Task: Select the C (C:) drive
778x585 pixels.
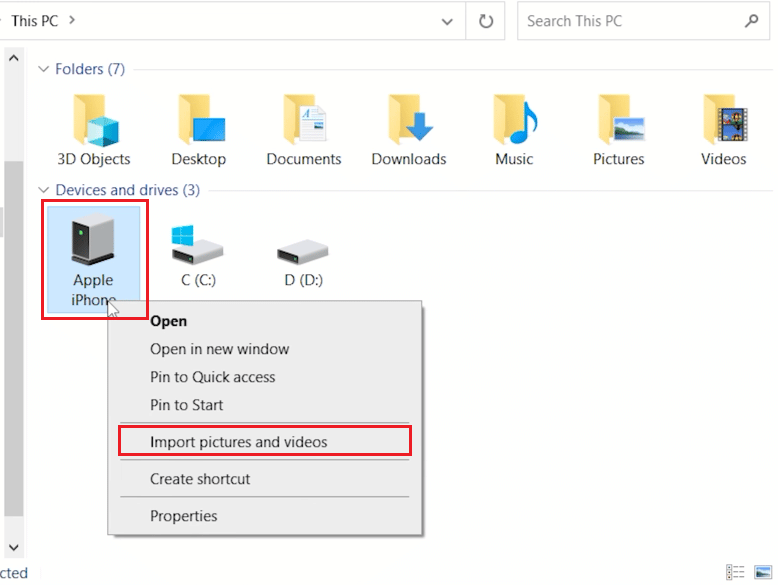Action: 198,256
